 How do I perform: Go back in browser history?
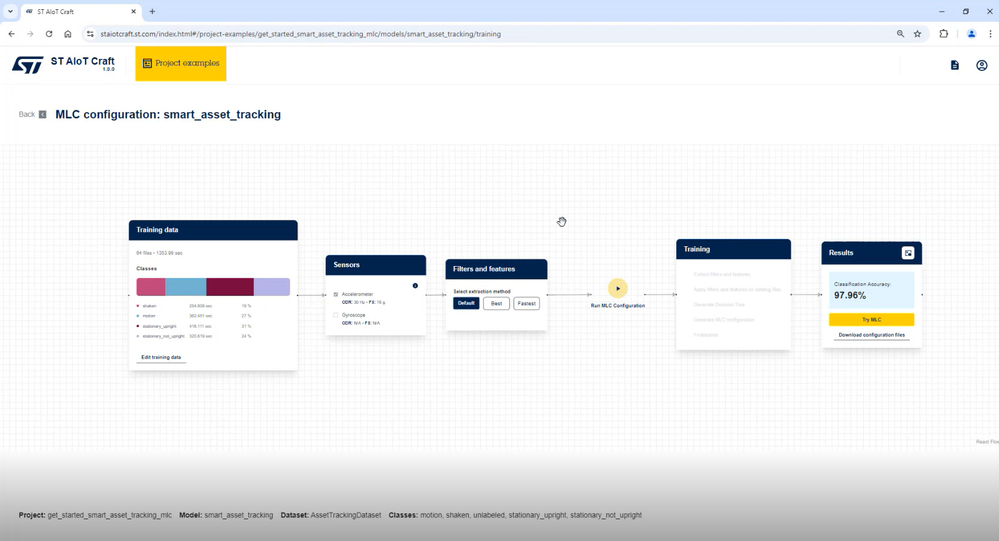pos(11,34)
